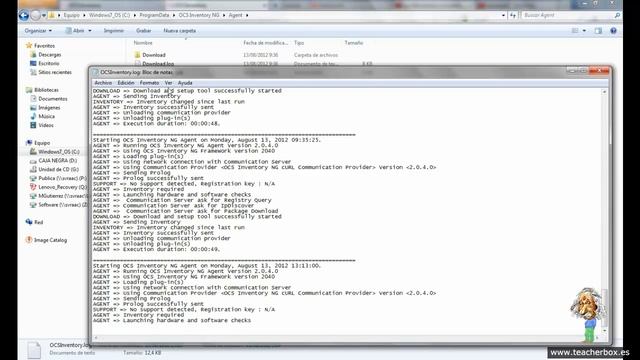Click the OCS Inventory NG breadcrumb segment

coord(199,15)
